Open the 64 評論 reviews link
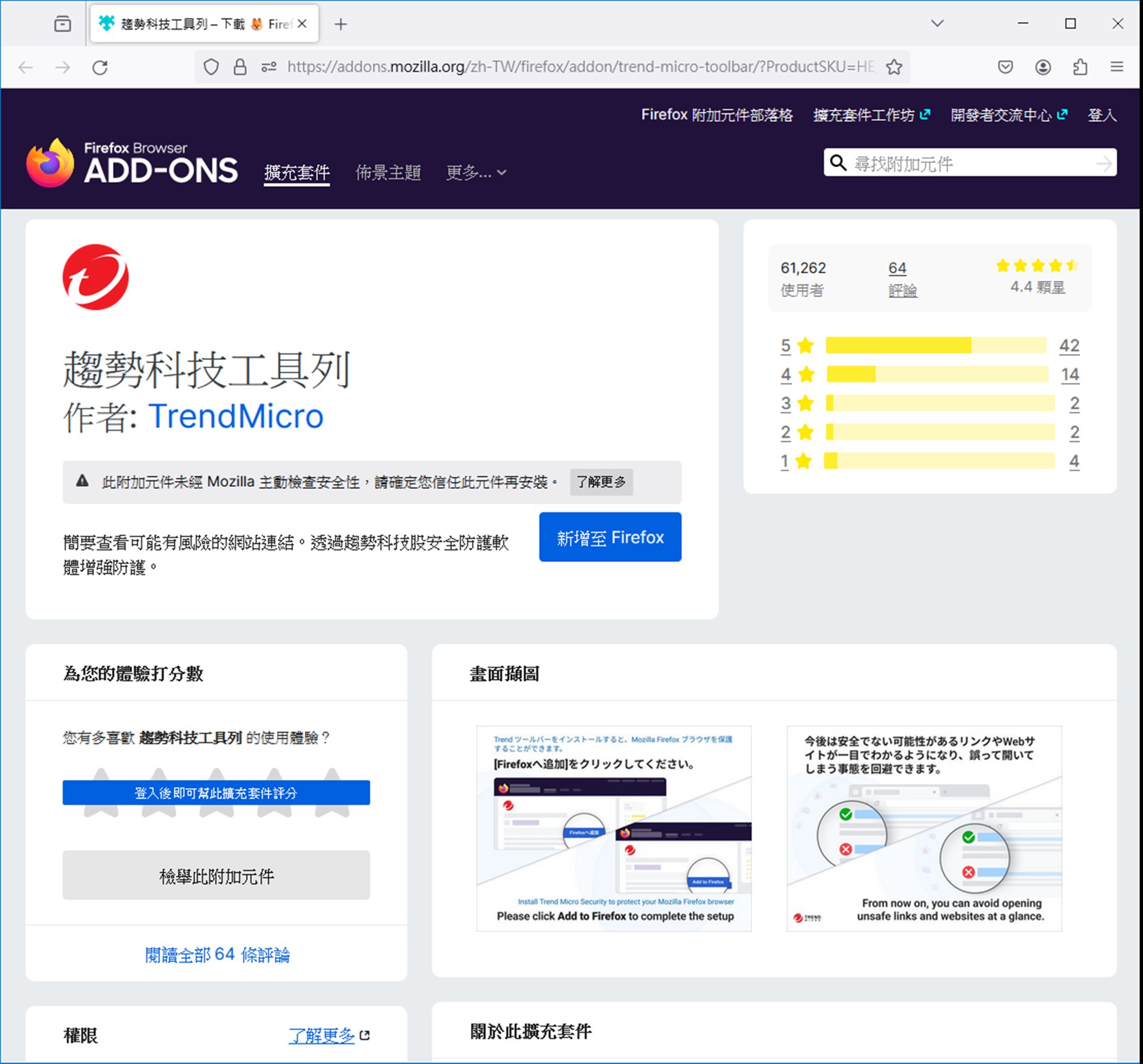The width and height of the screenshot is (1143, 1064). click(x=902, y=280)
